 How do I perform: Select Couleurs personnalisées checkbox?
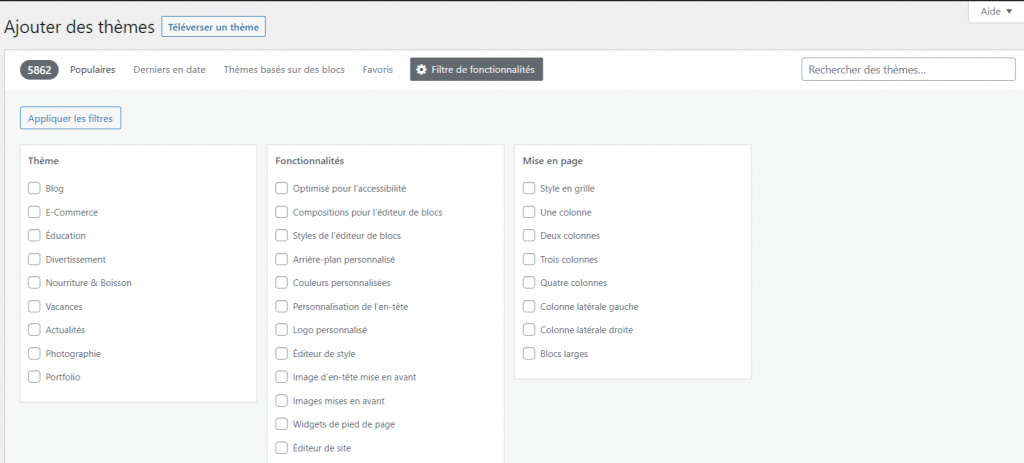click(x=281, y=282)
